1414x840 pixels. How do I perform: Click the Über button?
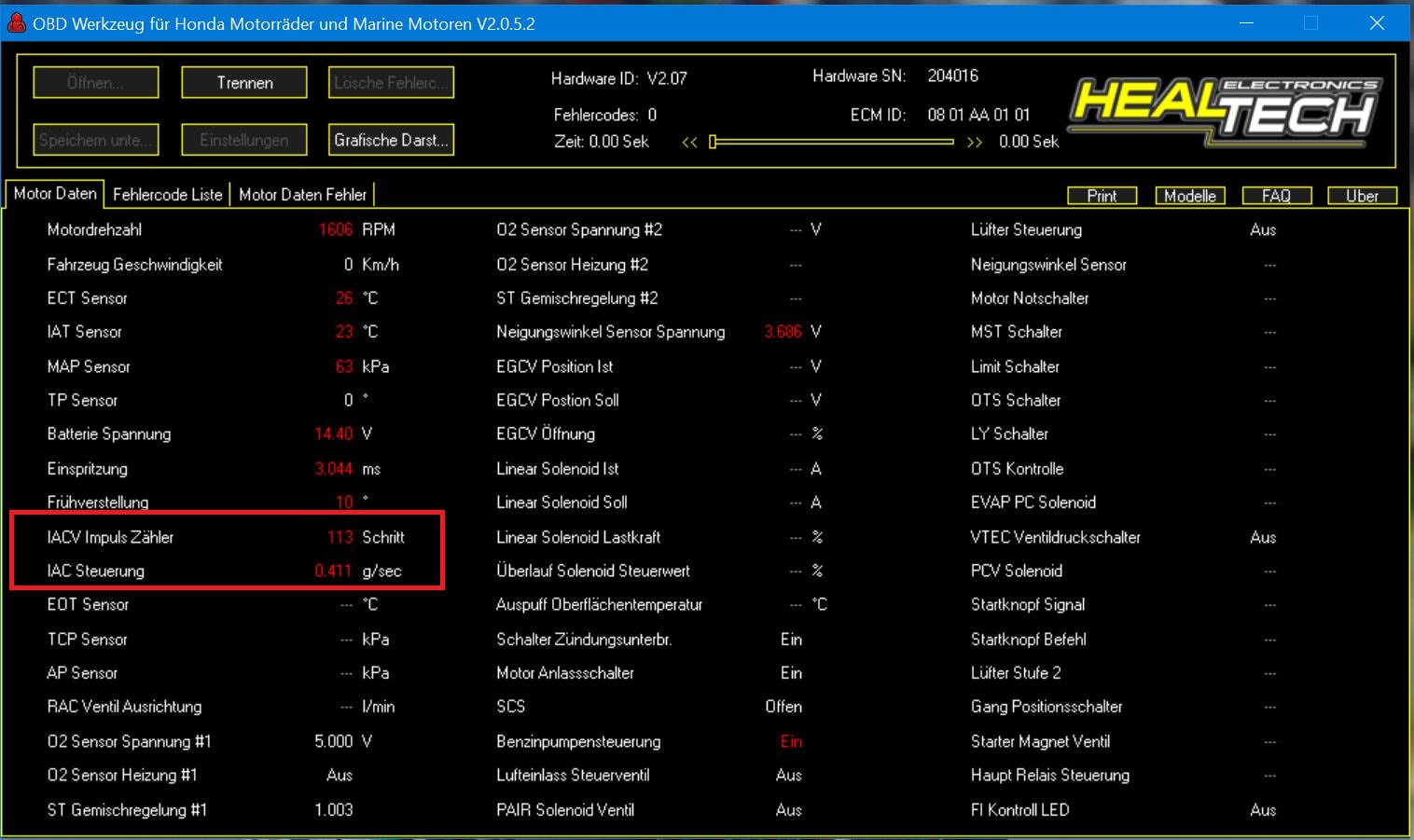pyautogui.click(x=1362, y=196)
